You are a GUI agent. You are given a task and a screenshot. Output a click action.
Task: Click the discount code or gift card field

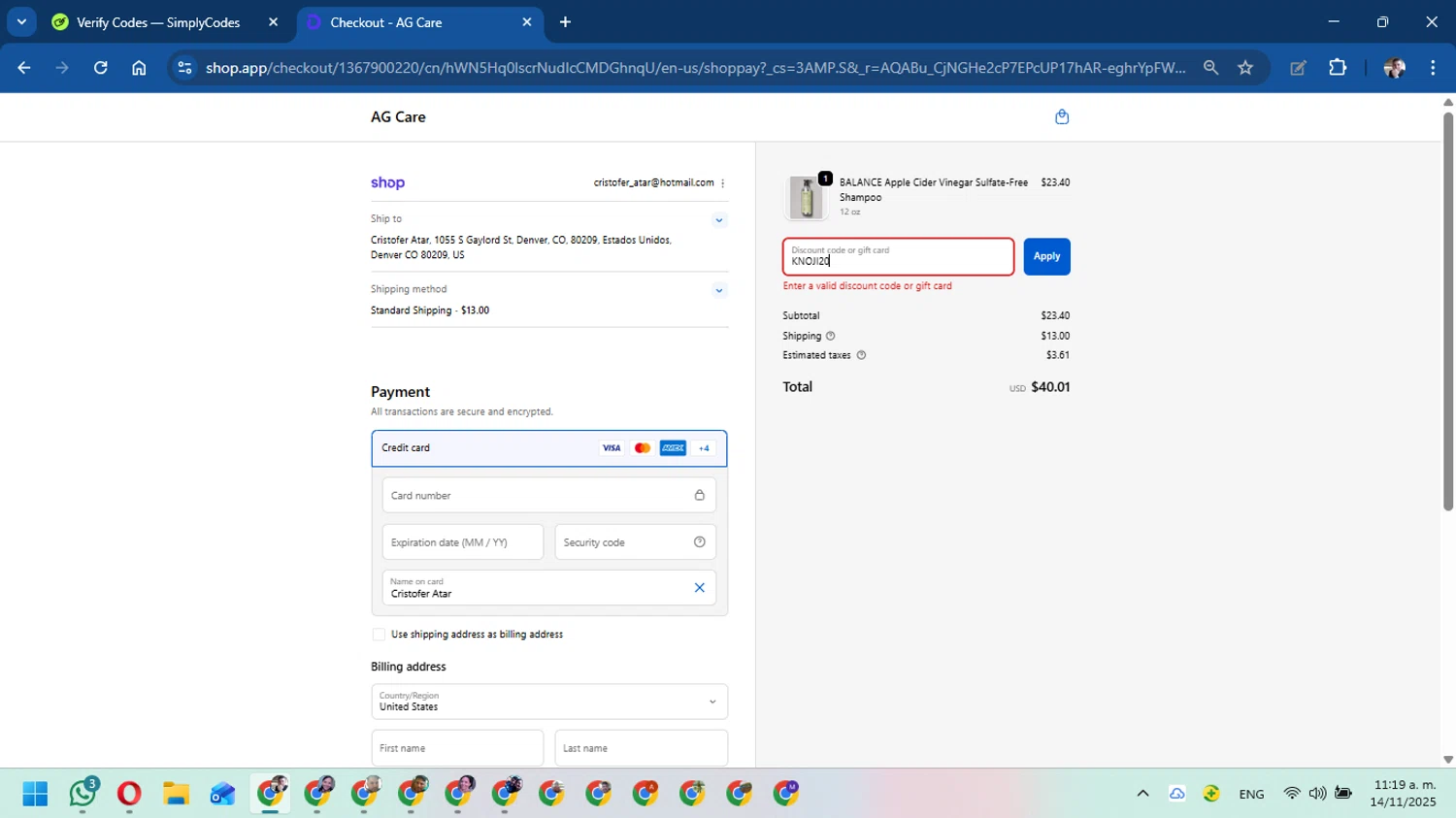[x=899, y=256]
